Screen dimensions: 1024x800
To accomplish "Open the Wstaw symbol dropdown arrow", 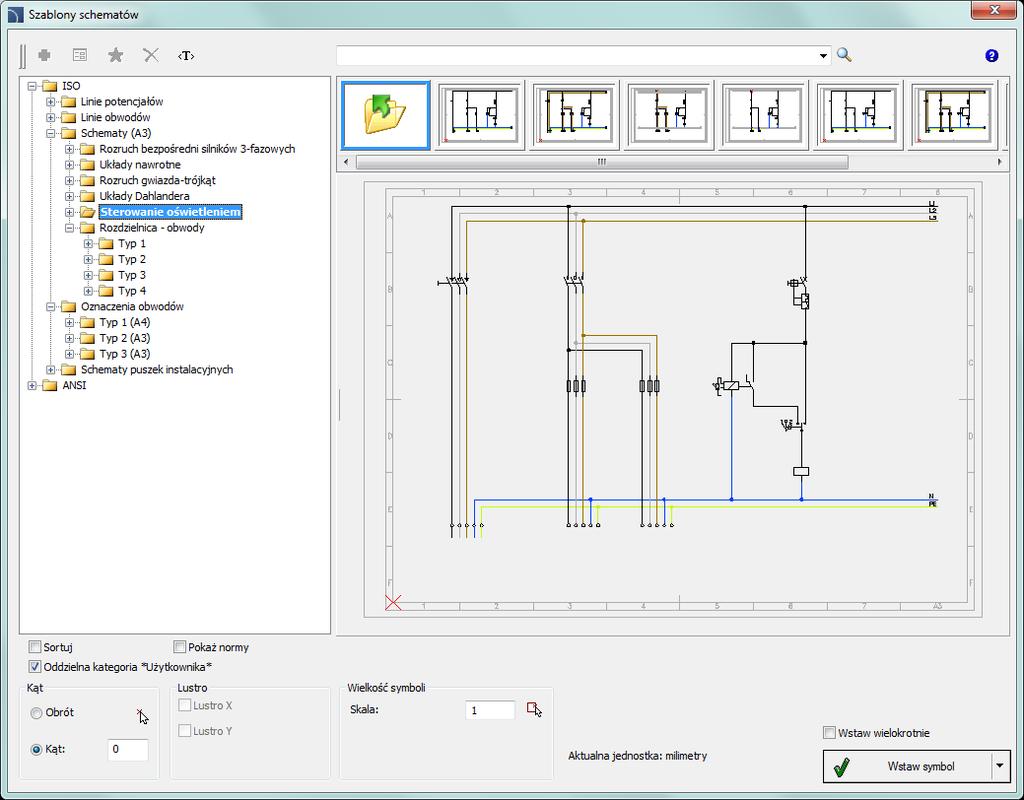I will point(999,766).
